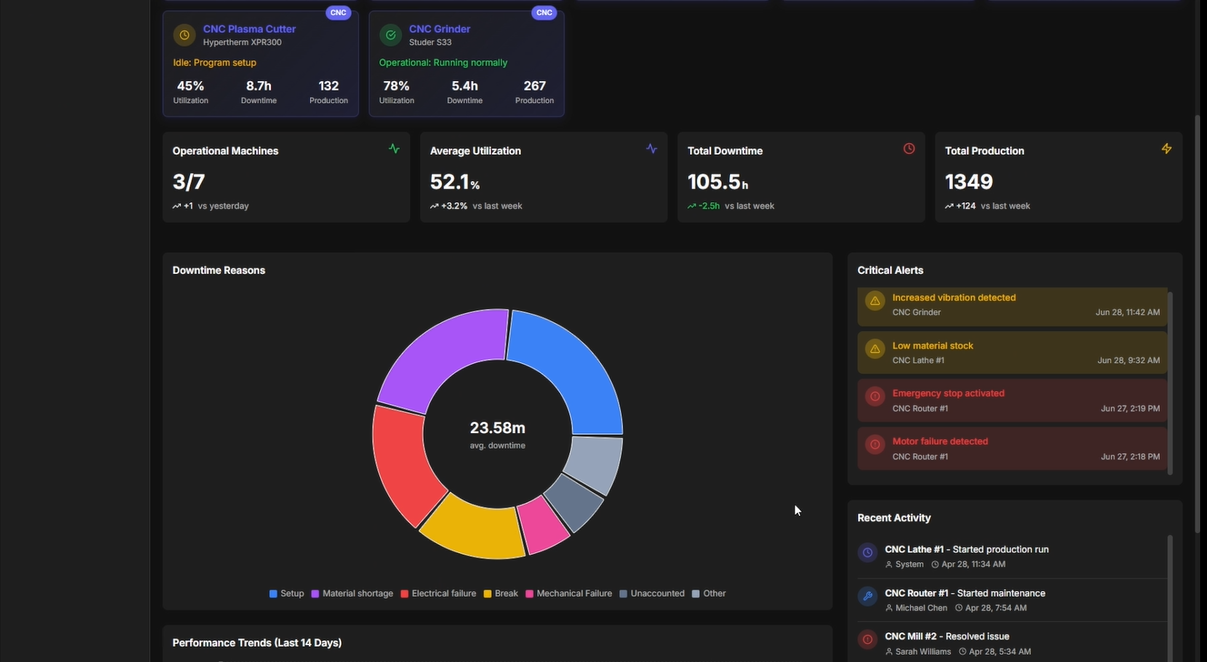Toggle the Setup legend item
1207x662 pixels.
pyautogui.click(x=287, y=594)
